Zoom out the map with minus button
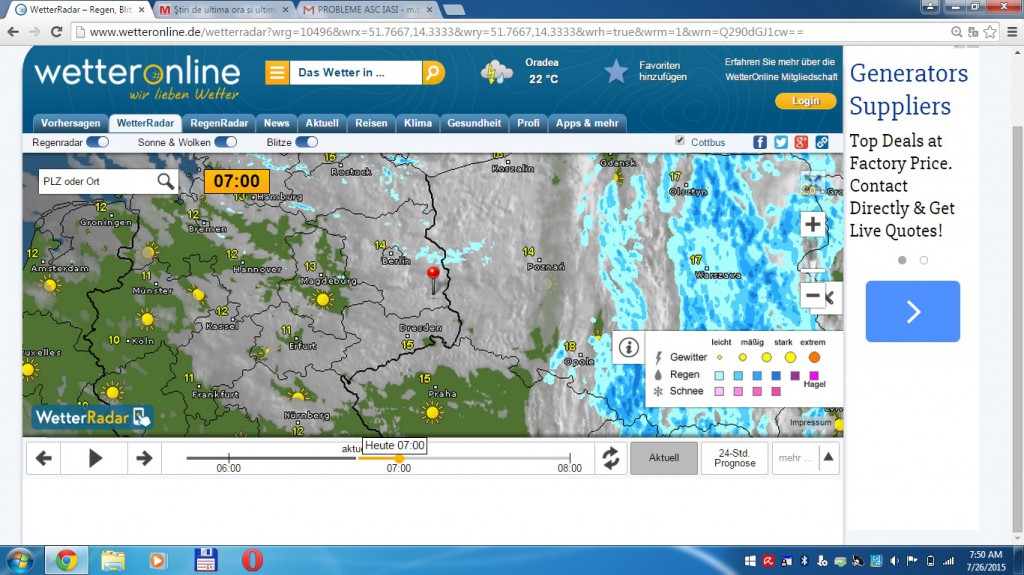The height and width of the screenshot is (575, 1024). [812, 295]
